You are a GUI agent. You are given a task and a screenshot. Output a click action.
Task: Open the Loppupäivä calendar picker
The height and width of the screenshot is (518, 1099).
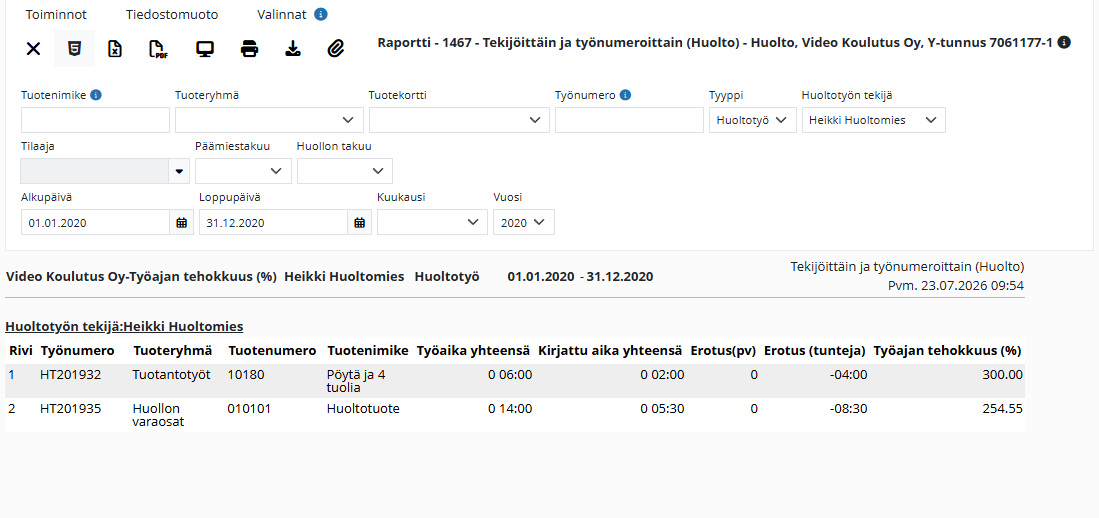(x=360, y=223)
